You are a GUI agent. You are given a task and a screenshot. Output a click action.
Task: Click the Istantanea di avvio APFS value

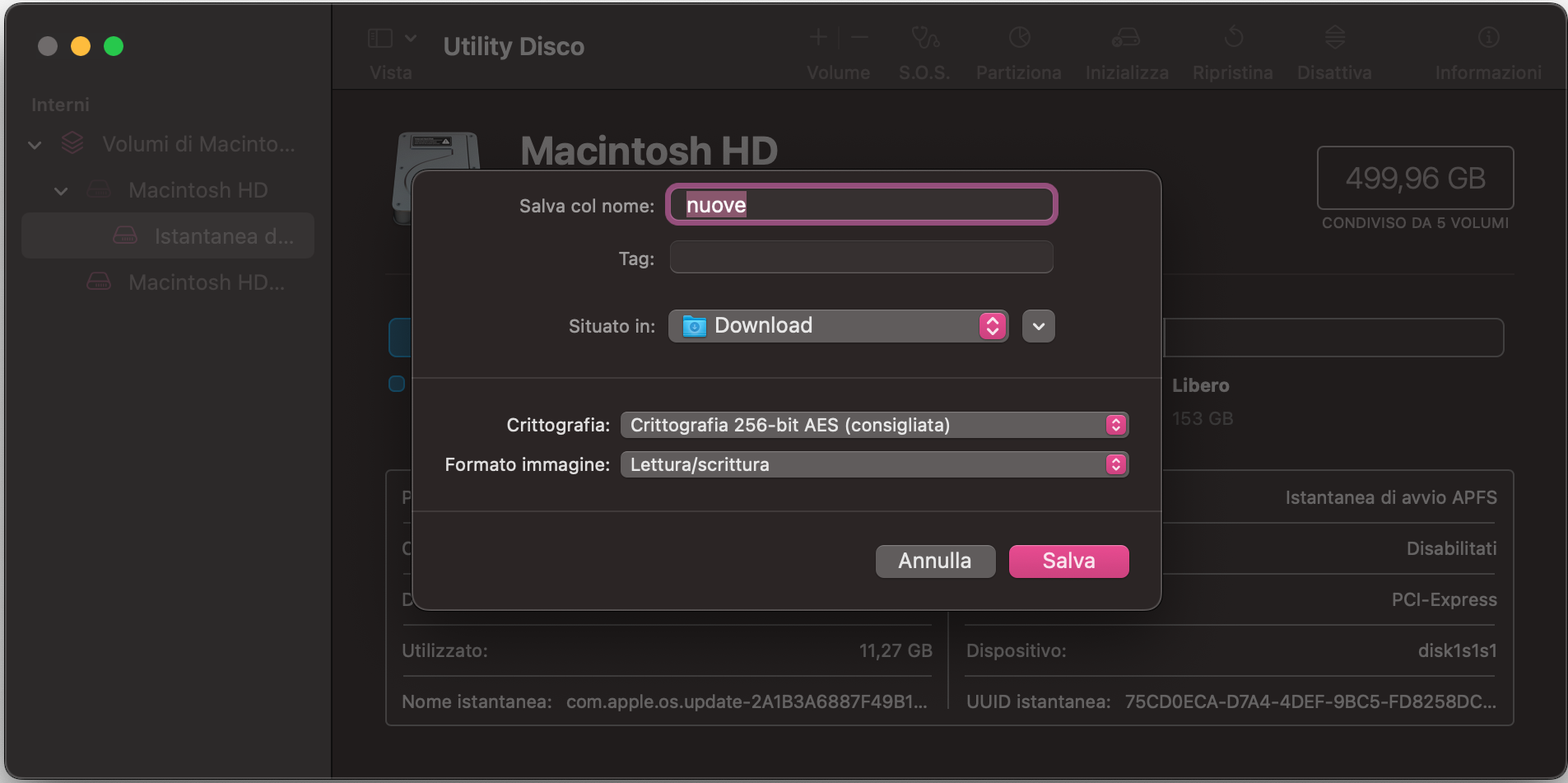1391,497
